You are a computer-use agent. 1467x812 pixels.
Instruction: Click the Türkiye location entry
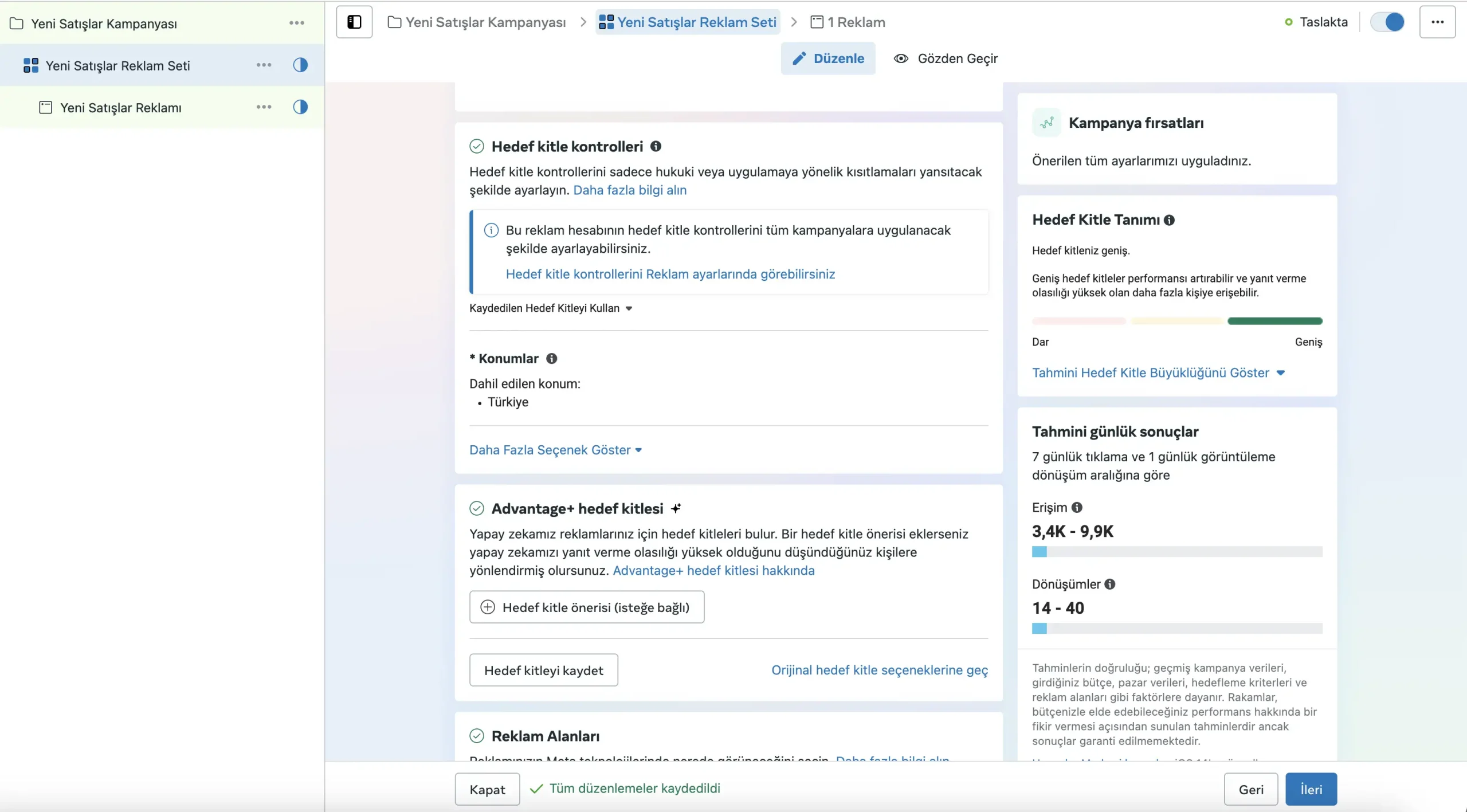point(508,402)
